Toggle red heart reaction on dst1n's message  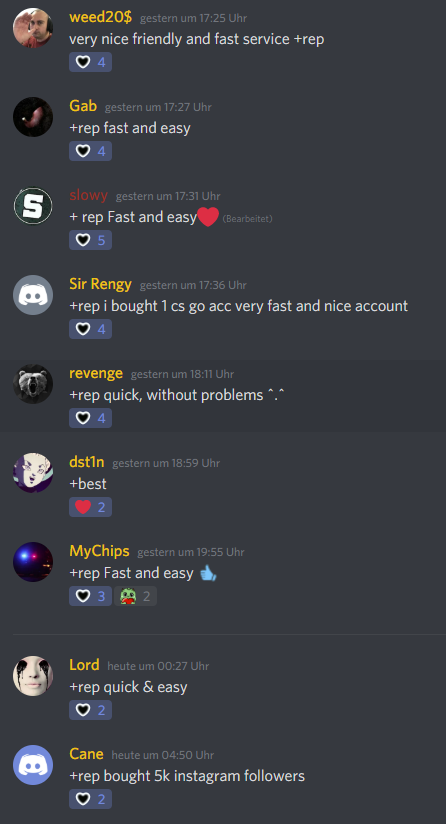tap(90, 507)
